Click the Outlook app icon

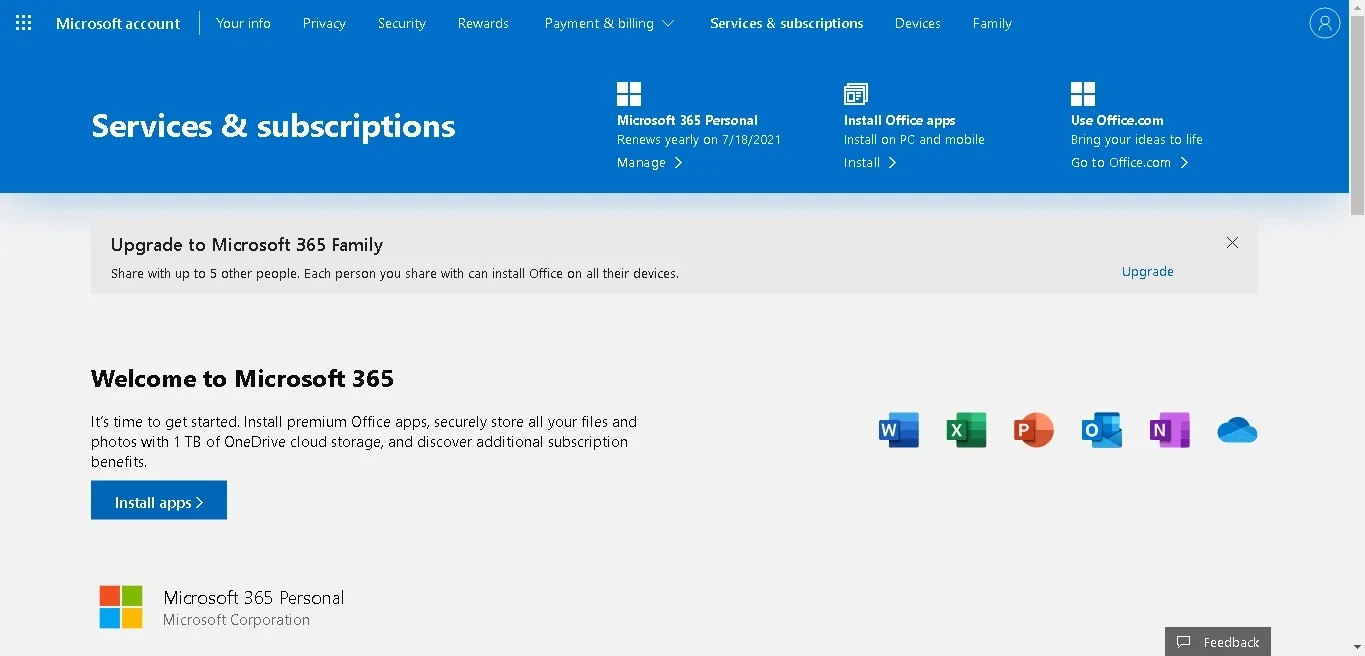click(x=1102, y=430)
